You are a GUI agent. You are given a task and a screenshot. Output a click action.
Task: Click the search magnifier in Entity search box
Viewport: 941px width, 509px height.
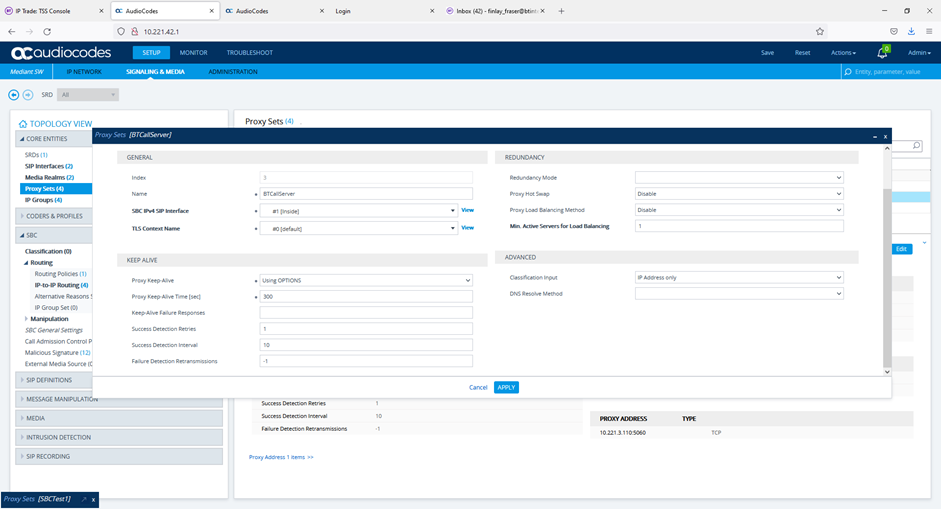click(x=848, y=71)
